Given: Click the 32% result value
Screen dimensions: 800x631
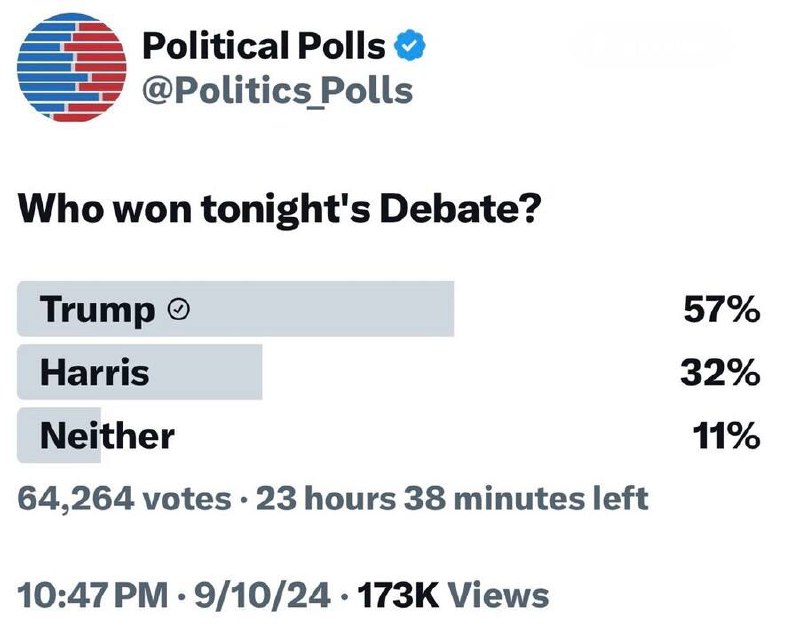Looking at the screenshot, I should [720, 372].
